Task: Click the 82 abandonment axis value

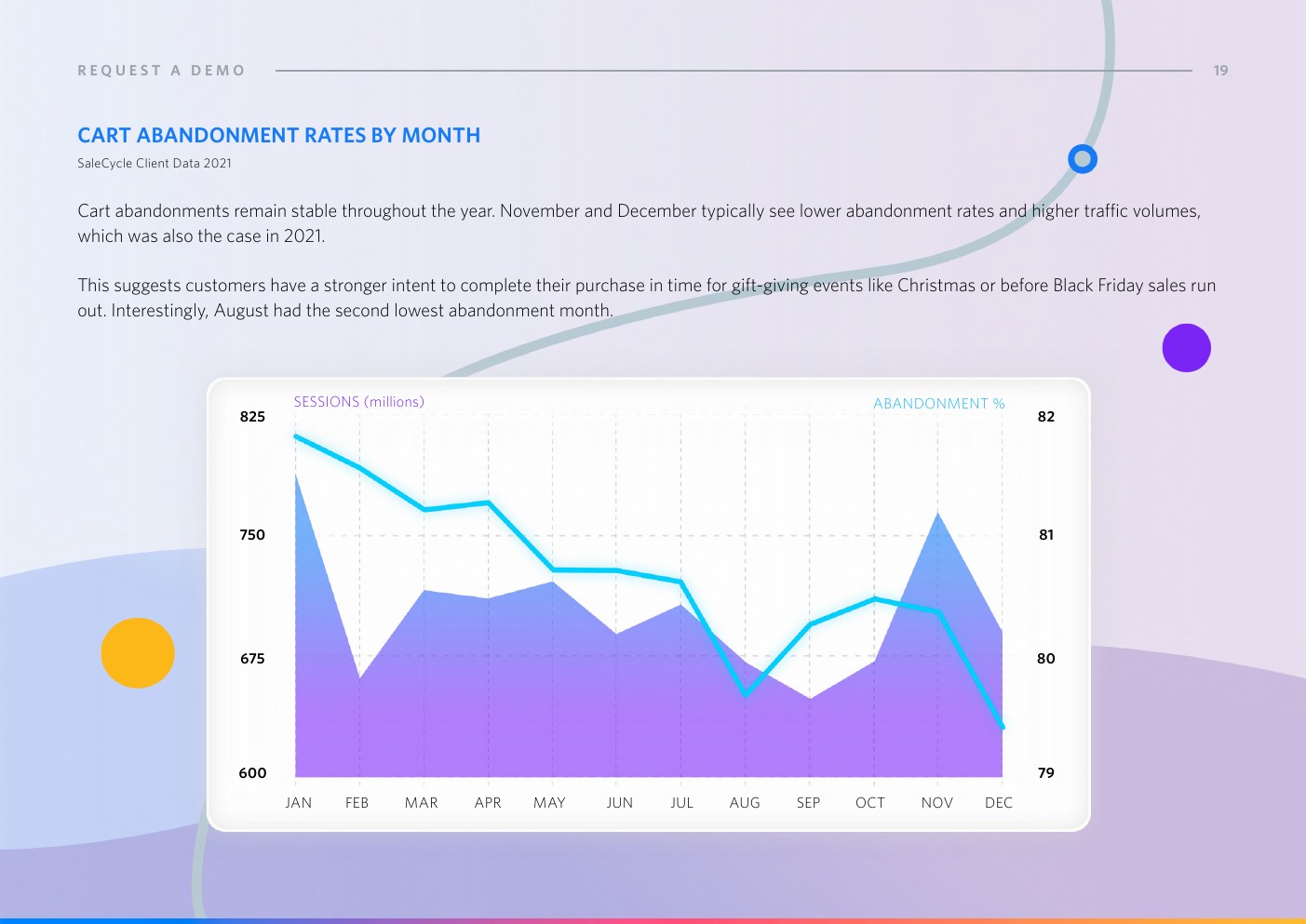Action: 1046,417
